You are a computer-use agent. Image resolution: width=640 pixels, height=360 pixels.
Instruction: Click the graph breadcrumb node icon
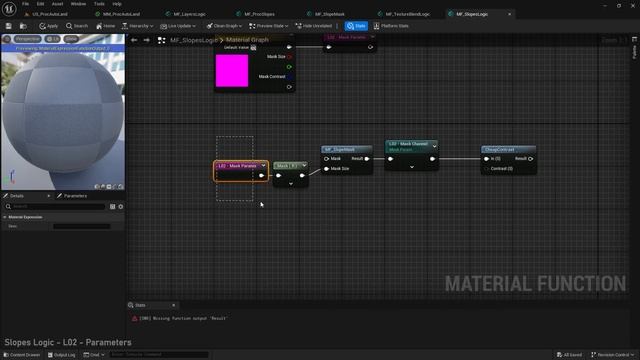coord(162,40)
